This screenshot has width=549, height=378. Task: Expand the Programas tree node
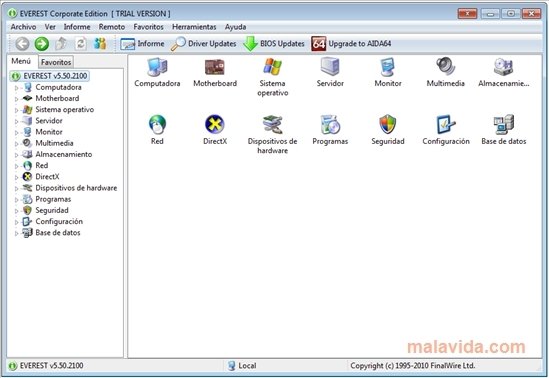(x=16, y=200)
